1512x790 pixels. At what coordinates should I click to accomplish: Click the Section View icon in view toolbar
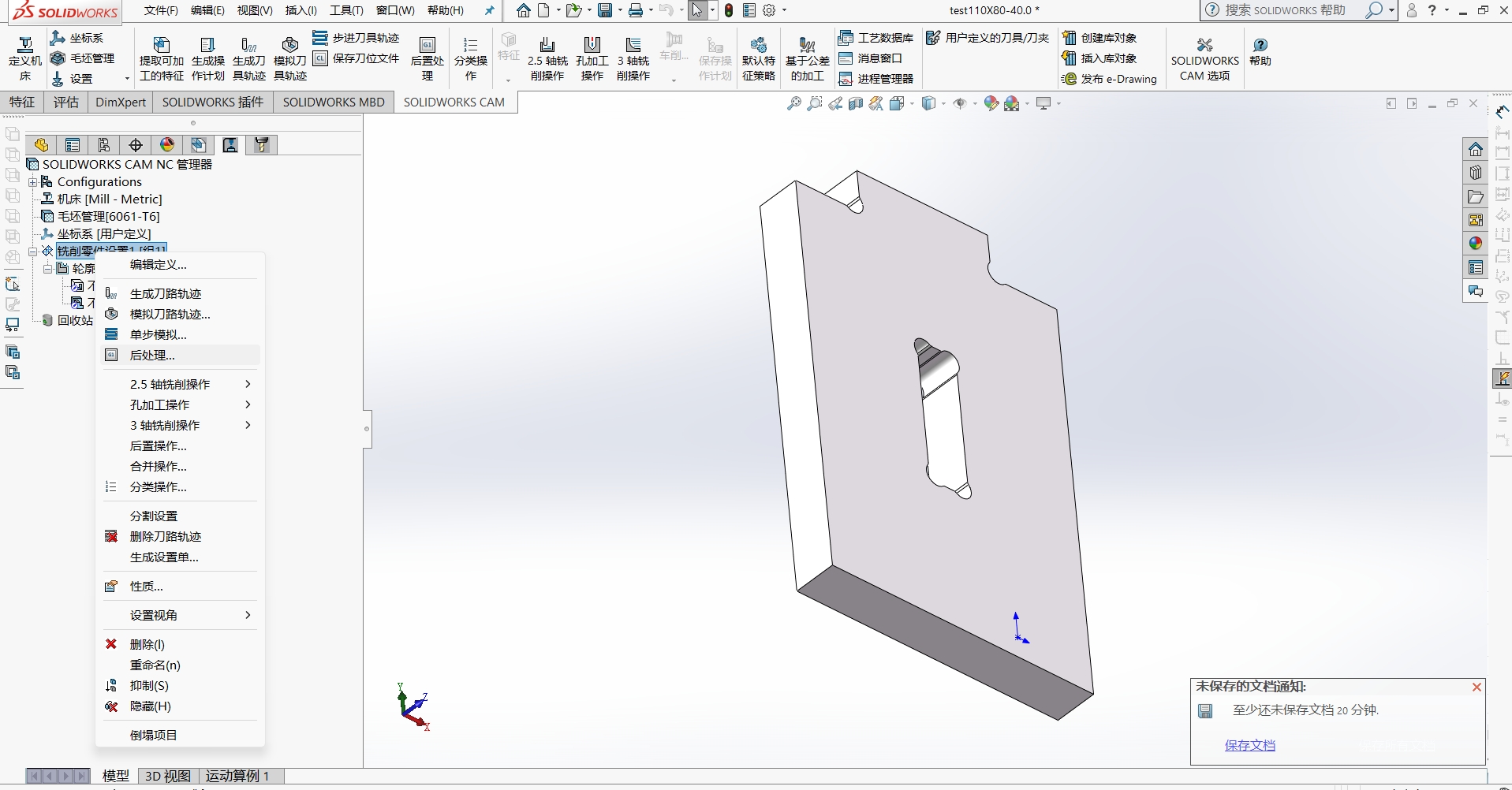856,103
